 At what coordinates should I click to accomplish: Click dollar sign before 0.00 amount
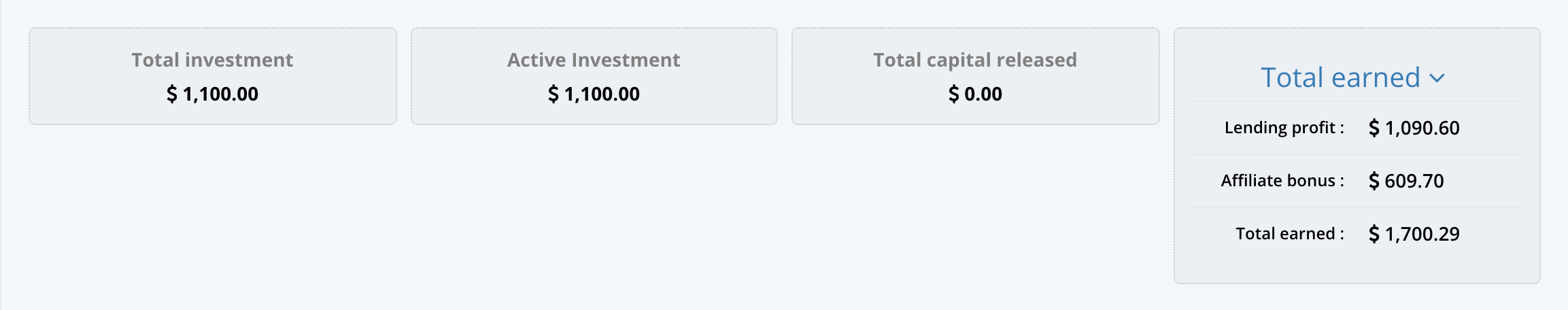coord(954,94)
